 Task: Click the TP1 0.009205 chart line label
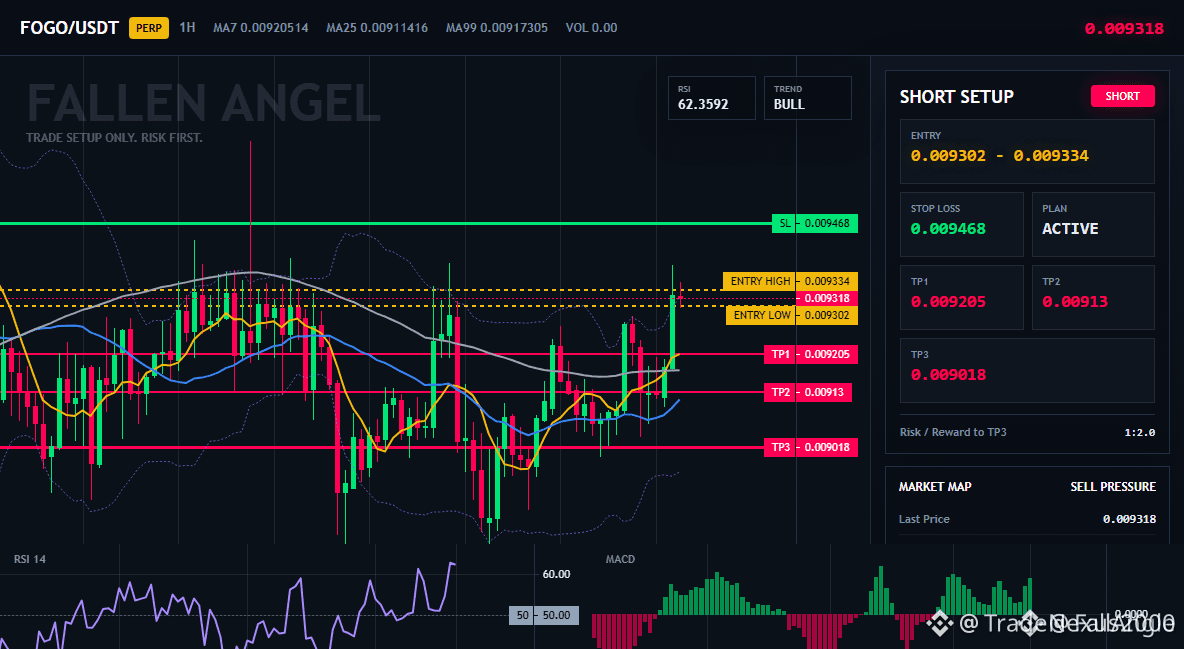pos(810,354)
